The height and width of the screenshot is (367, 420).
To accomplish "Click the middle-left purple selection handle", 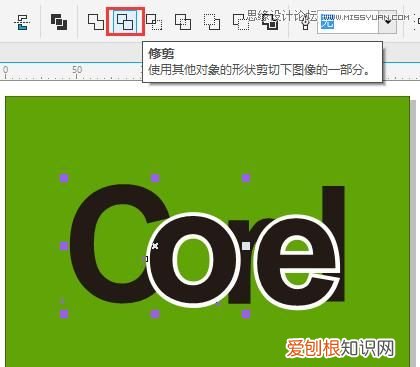I will click(x=64, y=246).
